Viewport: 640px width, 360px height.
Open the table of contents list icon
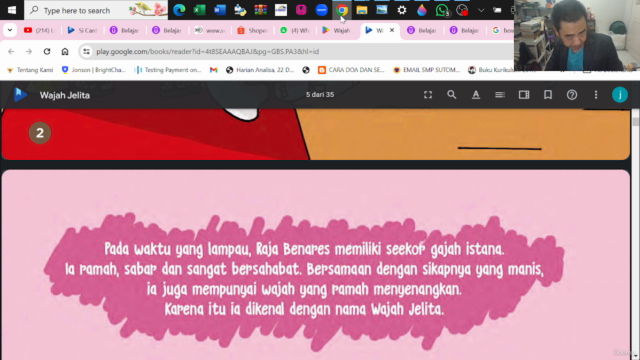point(500,95)
